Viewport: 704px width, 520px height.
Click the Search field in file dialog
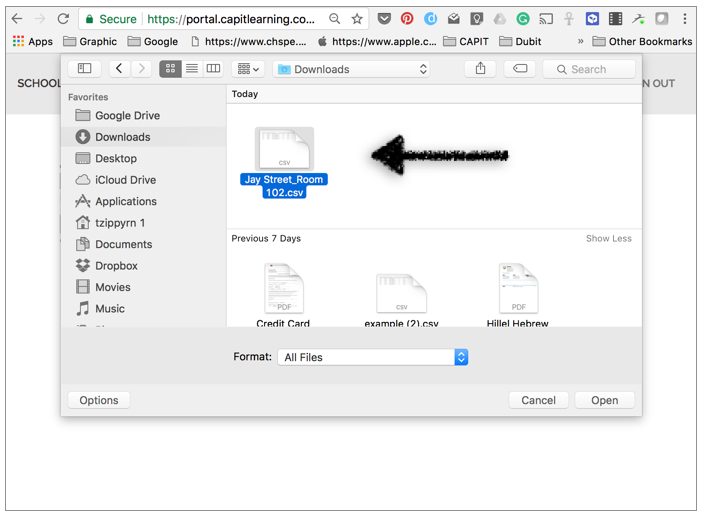(x=589, y=69)
